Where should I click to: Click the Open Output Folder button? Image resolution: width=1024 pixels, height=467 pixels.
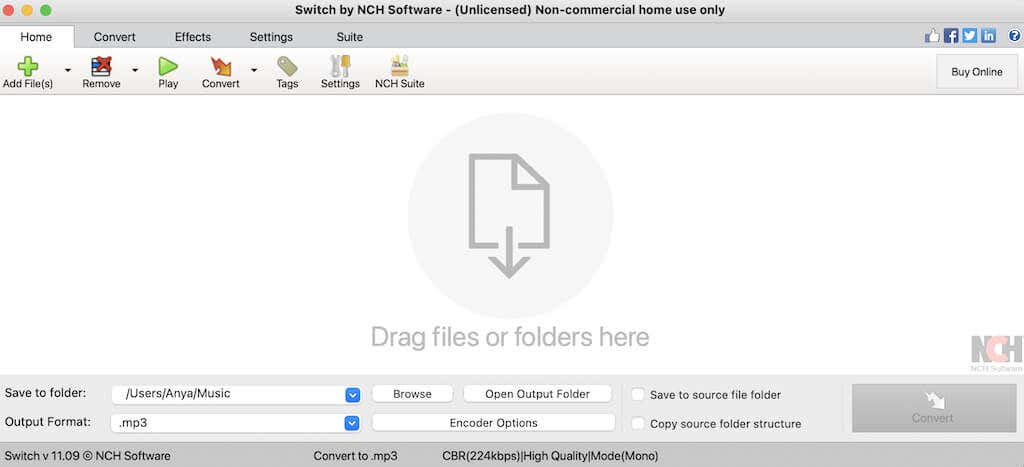[x=537, y=394]
